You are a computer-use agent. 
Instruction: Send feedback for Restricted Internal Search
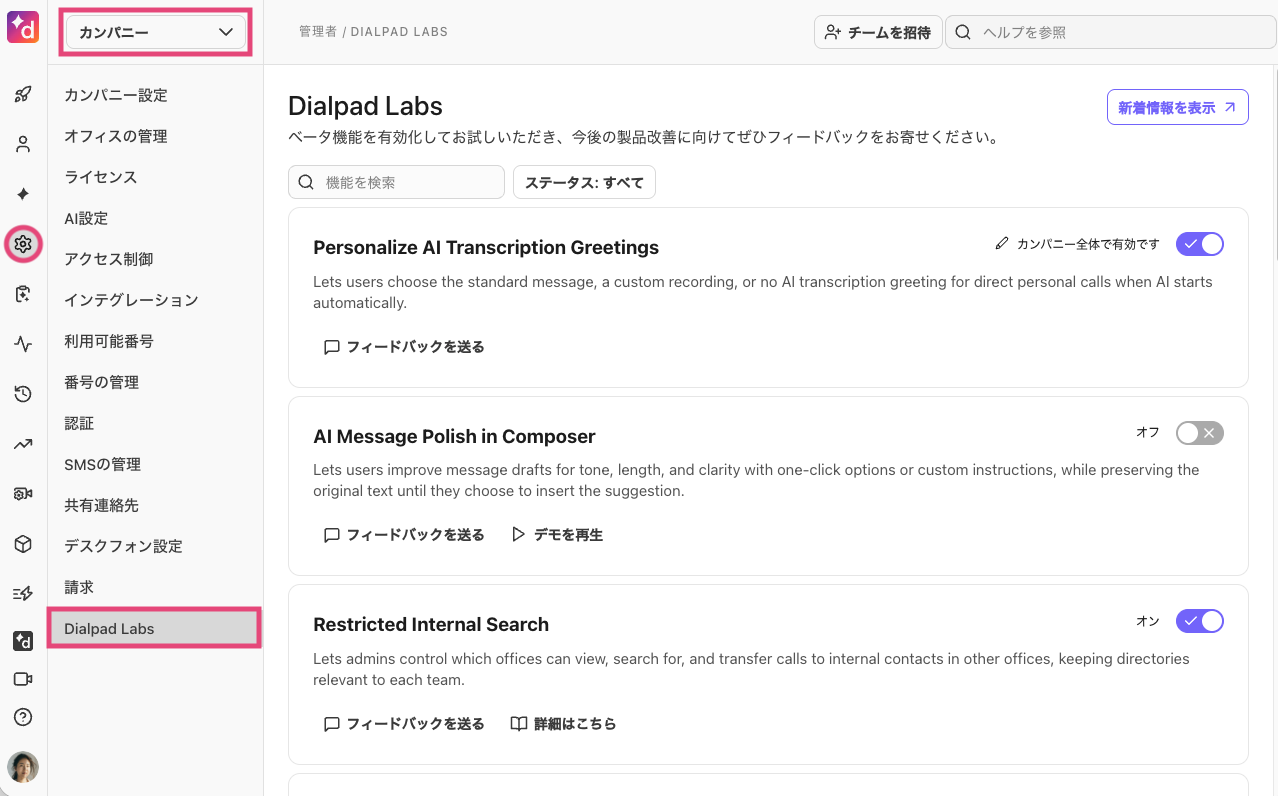(x=404, y=723)
